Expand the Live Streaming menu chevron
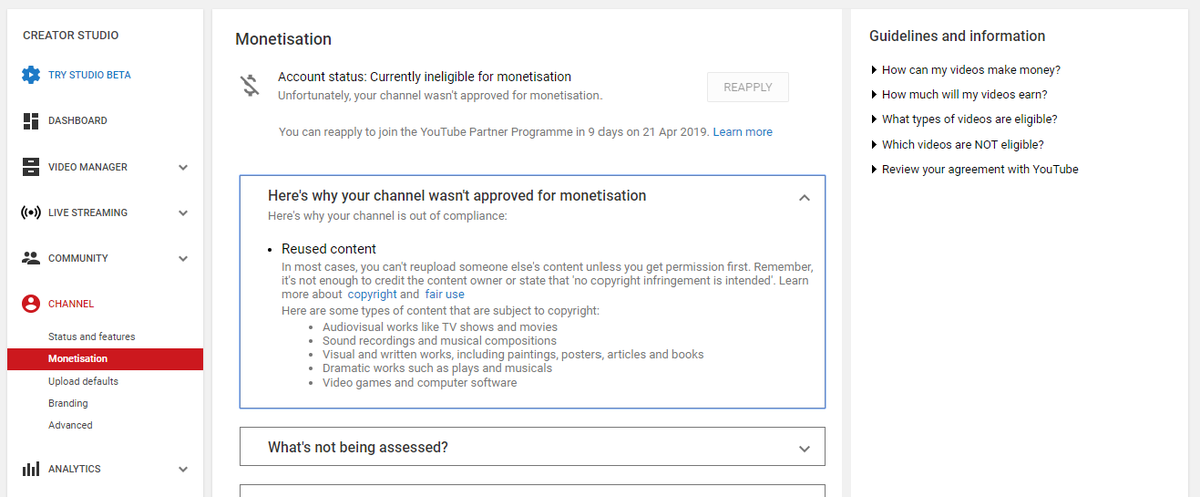Viewport: 1200px width, 497px height. click(183, 213)
